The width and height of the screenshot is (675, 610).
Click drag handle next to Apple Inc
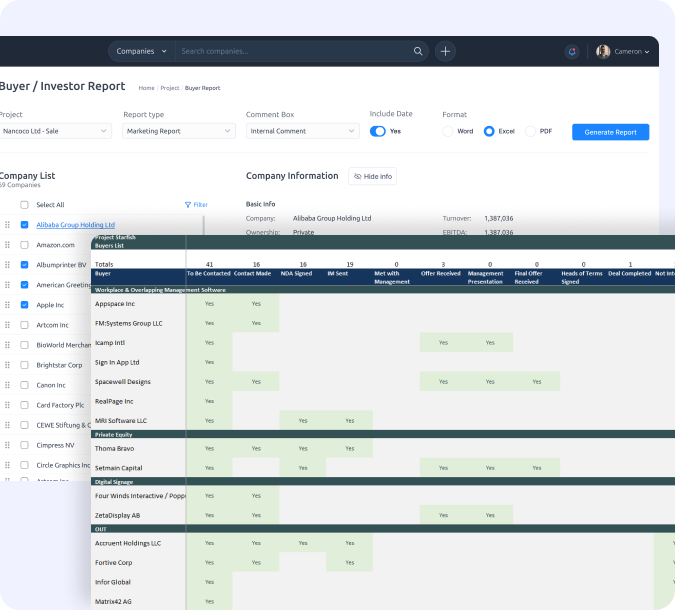(x=9, y=304)
